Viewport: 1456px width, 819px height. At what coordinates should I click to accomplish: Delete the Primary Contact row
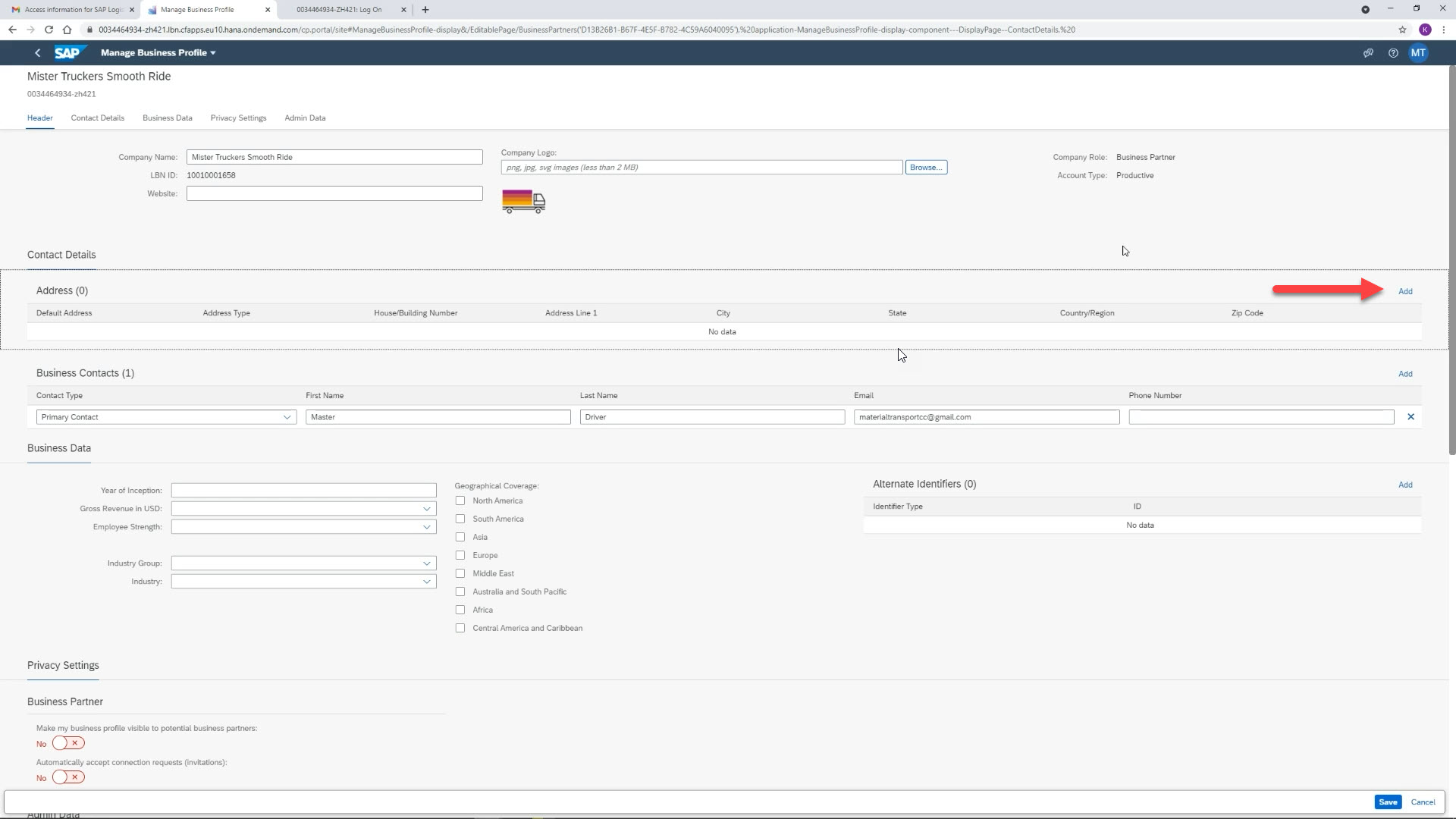(x=1411, y=417)
